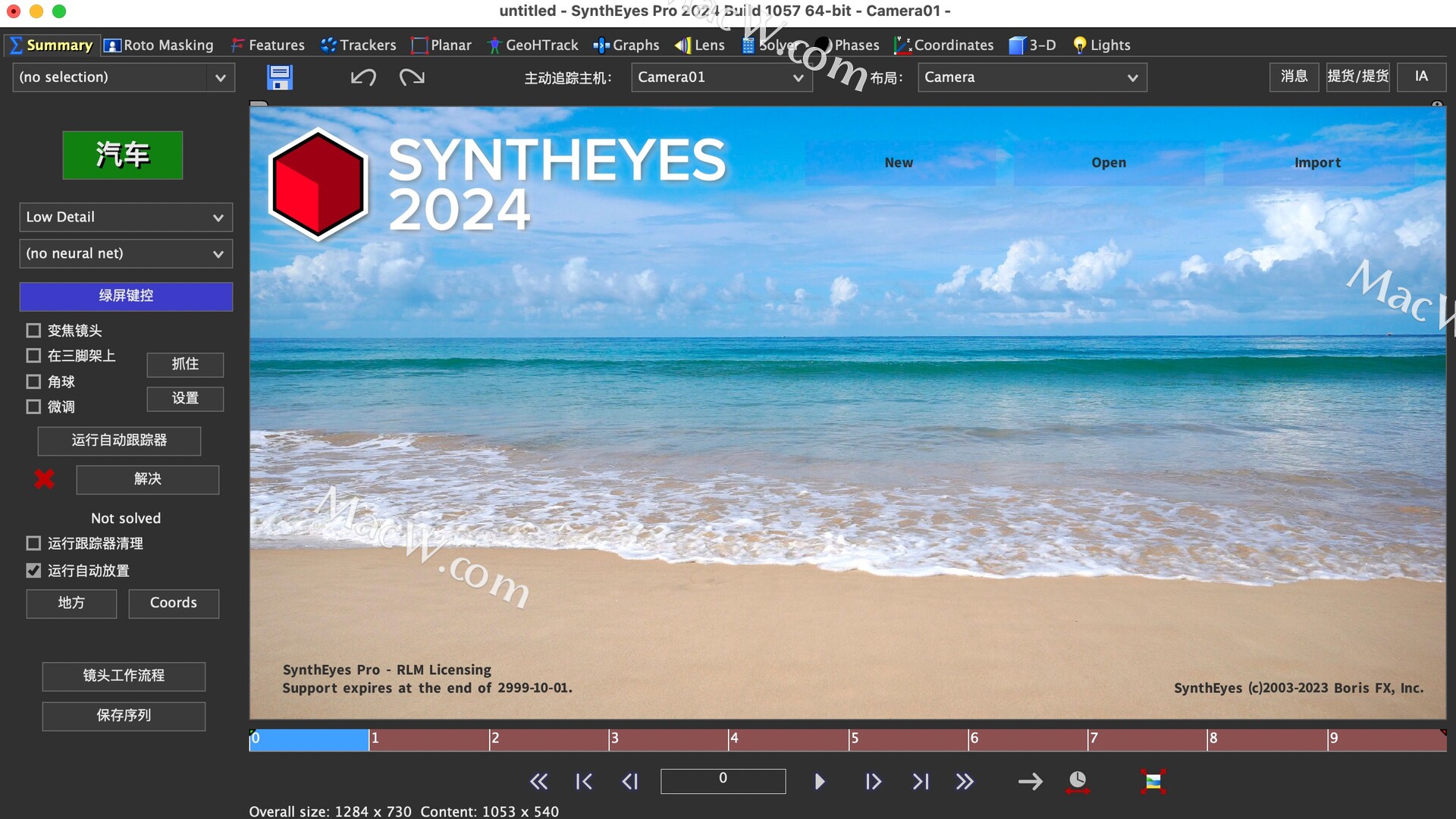The height and width of the screenshot is (819, 1456).
Task: Jump to the last frame
Action: tap(920, 781)
